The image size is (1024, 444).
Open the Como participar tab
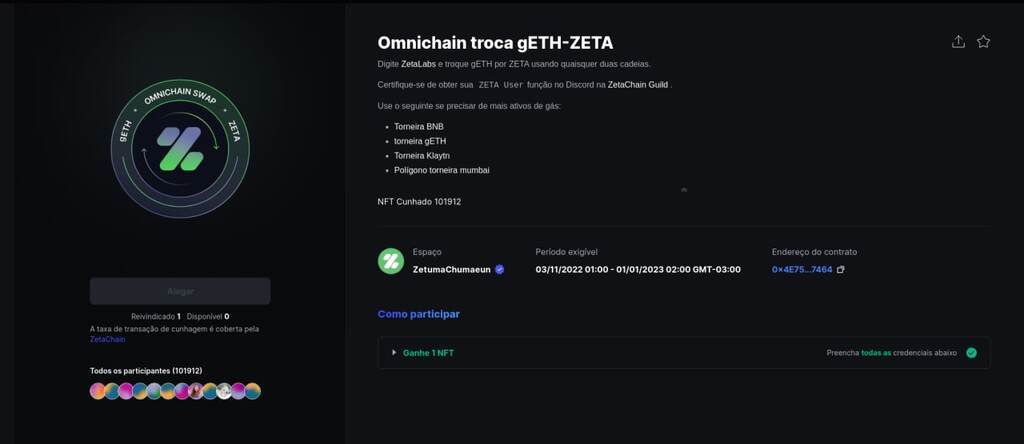[418, 314]
